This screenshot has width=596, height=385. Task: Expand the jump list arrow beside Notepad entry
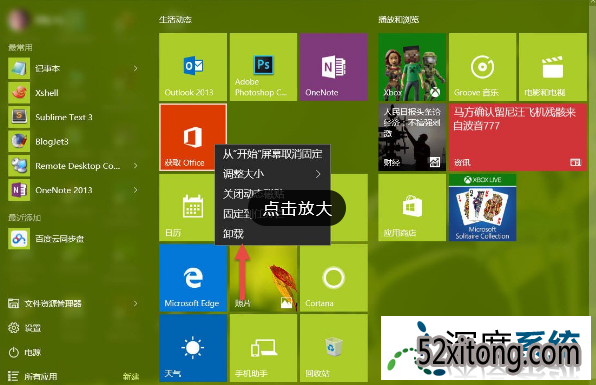point(135,68)
